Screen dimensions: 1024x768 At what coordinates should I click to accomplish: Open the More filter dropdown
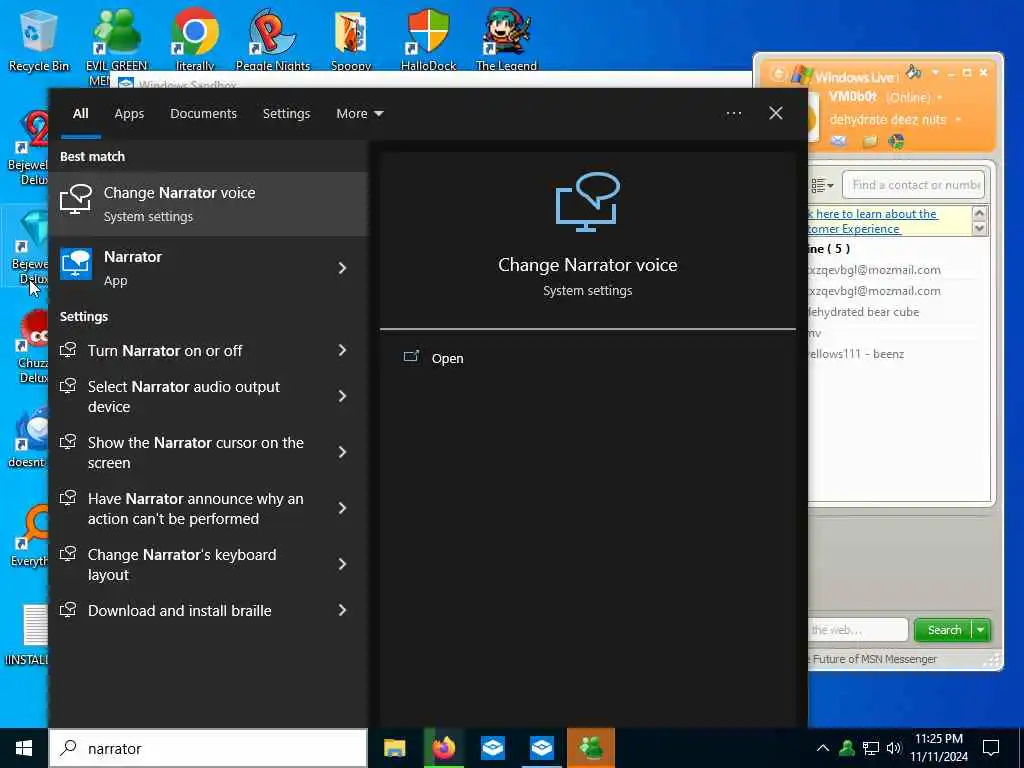click(x=359, y=114)
